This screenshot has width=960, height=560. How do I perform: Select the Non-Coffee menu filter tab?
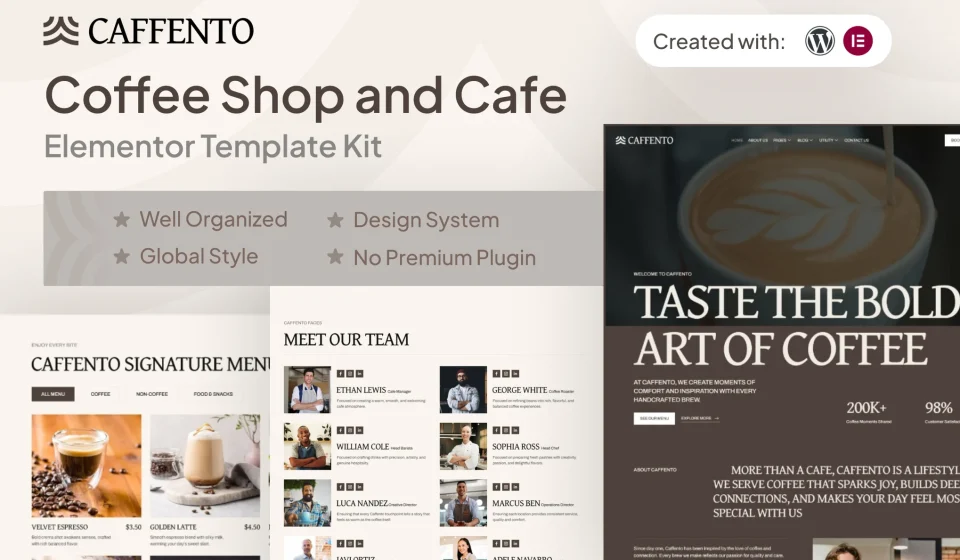[152, 394]
